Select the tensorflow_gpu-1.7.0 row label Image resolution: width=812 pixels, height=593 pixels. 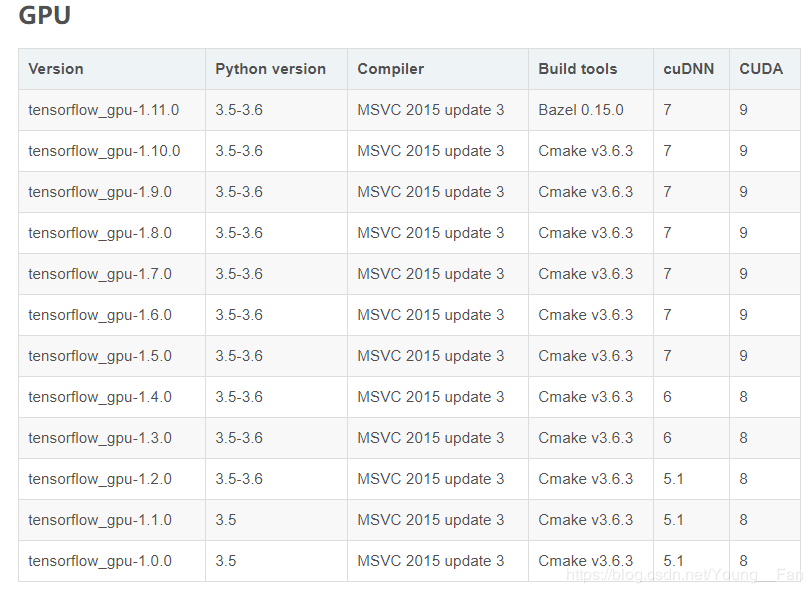[x=100, y=274]
